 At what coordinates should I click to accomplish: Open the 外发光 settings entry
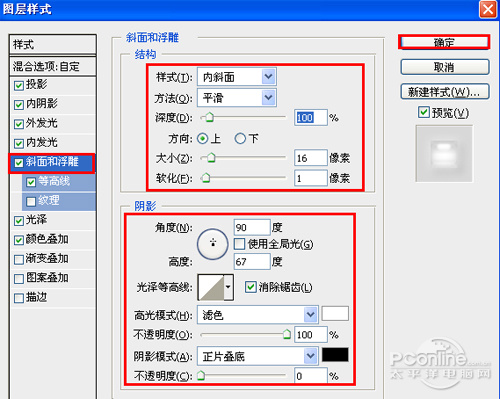point(42,123)
